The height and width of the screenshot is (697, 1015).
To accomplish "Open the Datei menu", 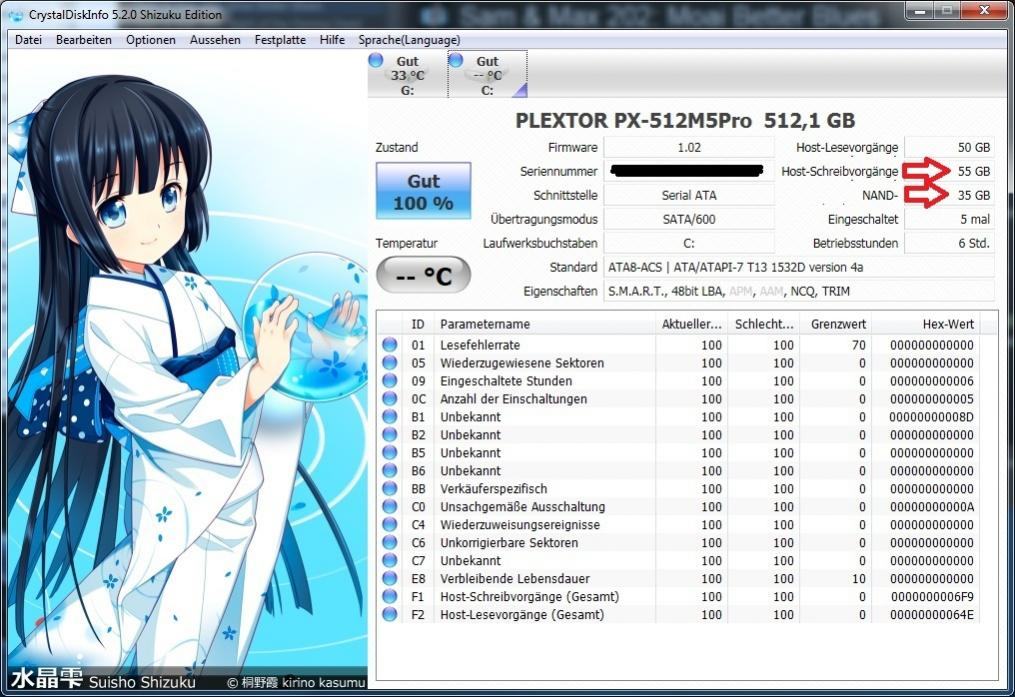I will (28, 39).
